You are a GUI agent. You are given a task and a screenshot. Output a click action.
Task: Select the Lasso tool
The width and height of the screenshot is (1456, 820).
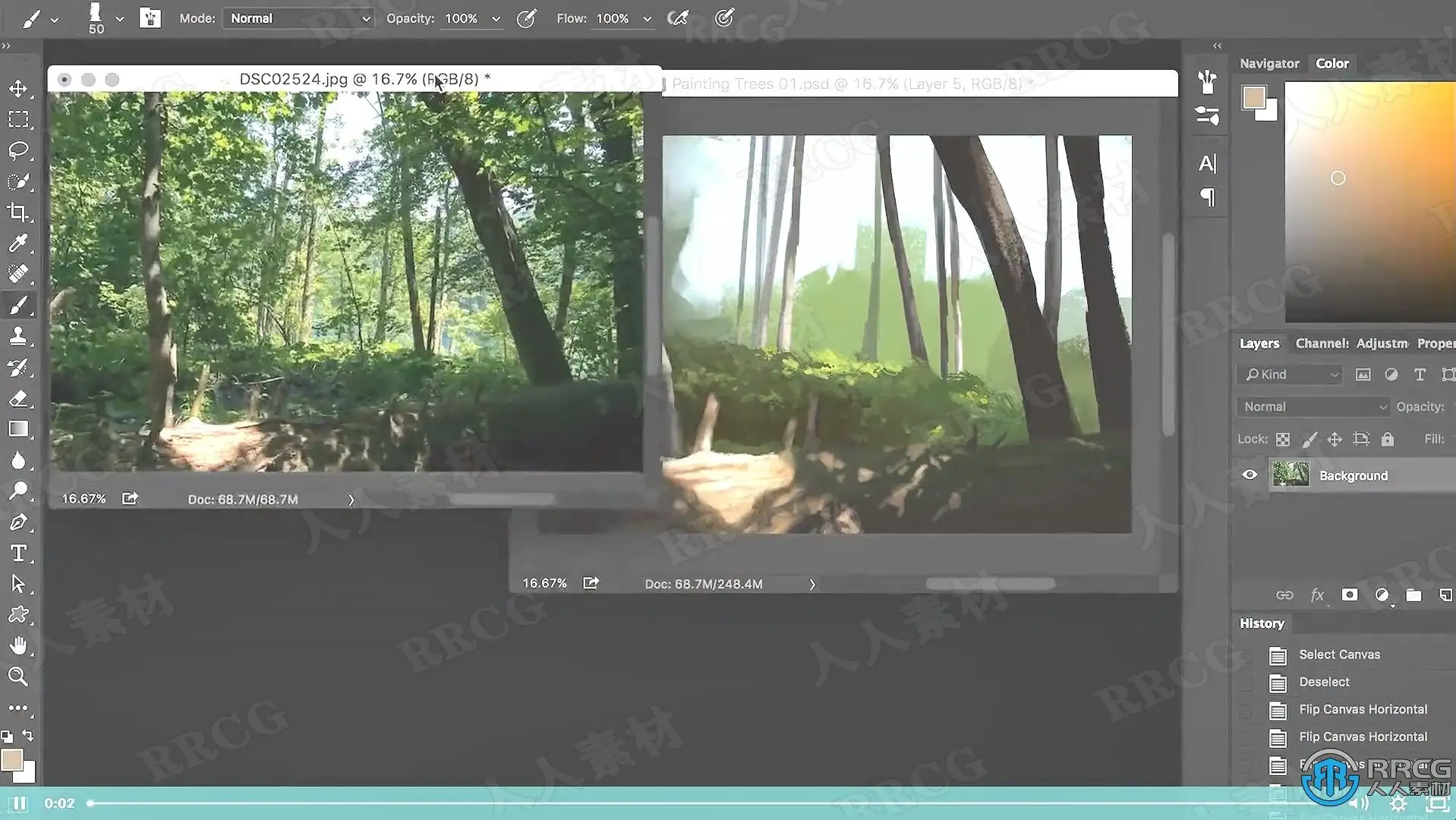(x=18, y=150)
